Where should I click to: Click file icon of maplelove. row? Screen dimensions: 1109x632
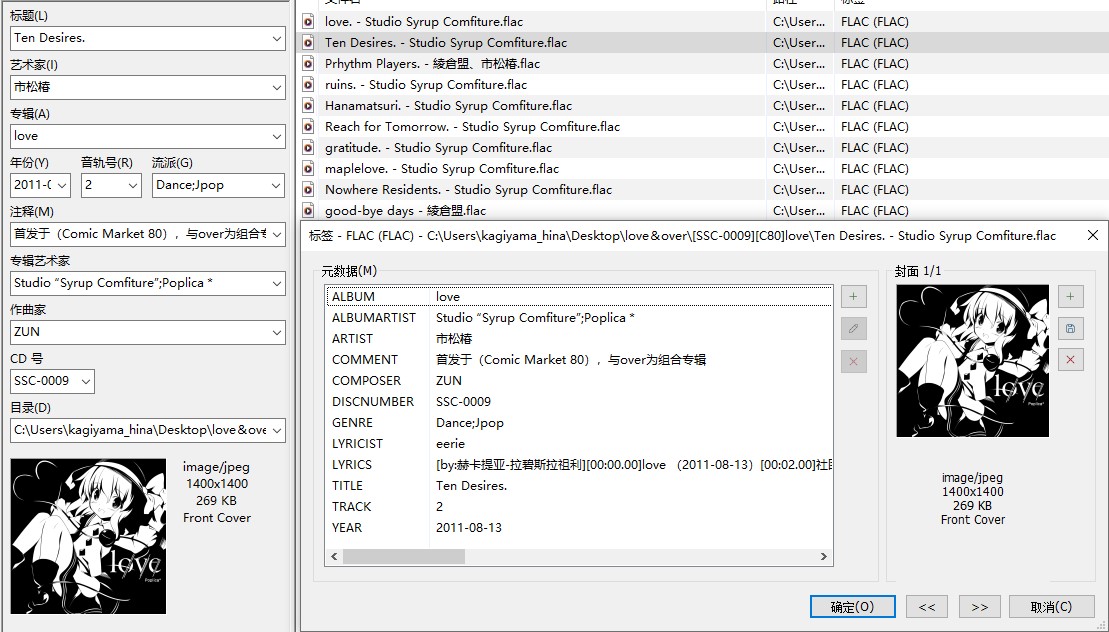click(308, 168)
